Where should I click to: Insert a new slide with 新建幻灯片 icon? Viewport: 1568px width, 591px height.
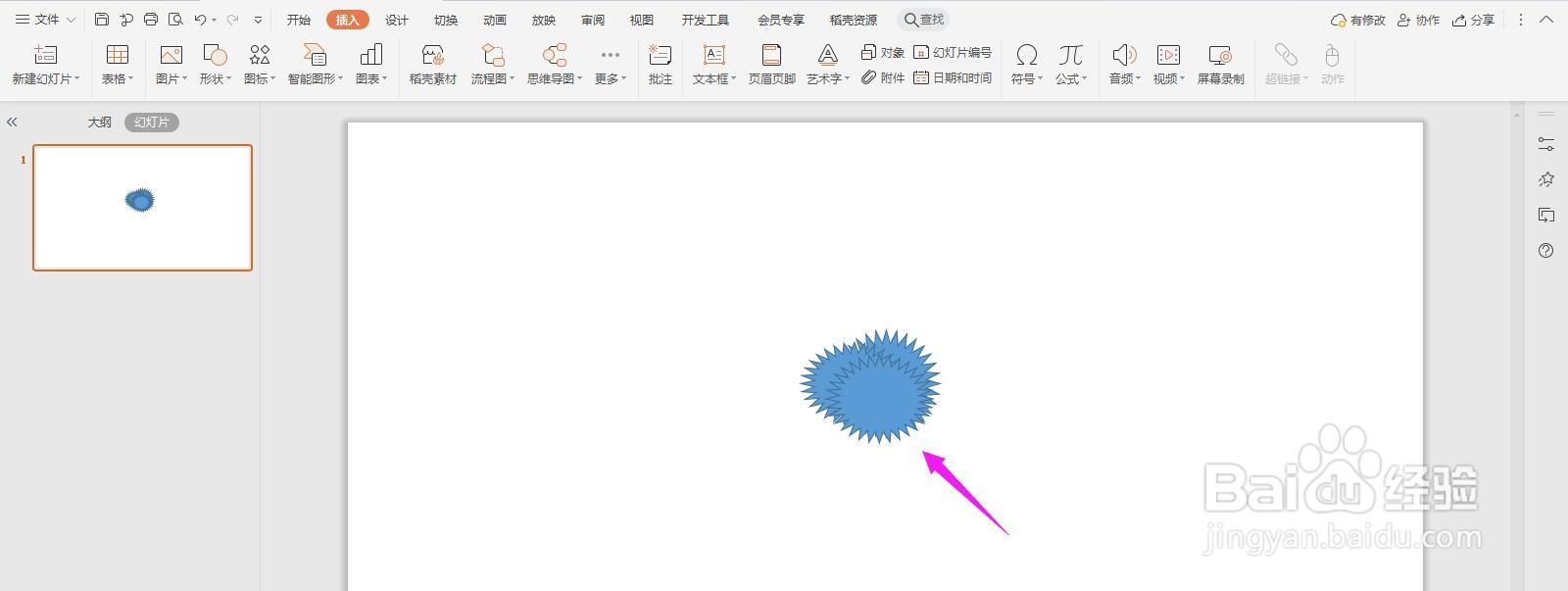coord(46,65)
